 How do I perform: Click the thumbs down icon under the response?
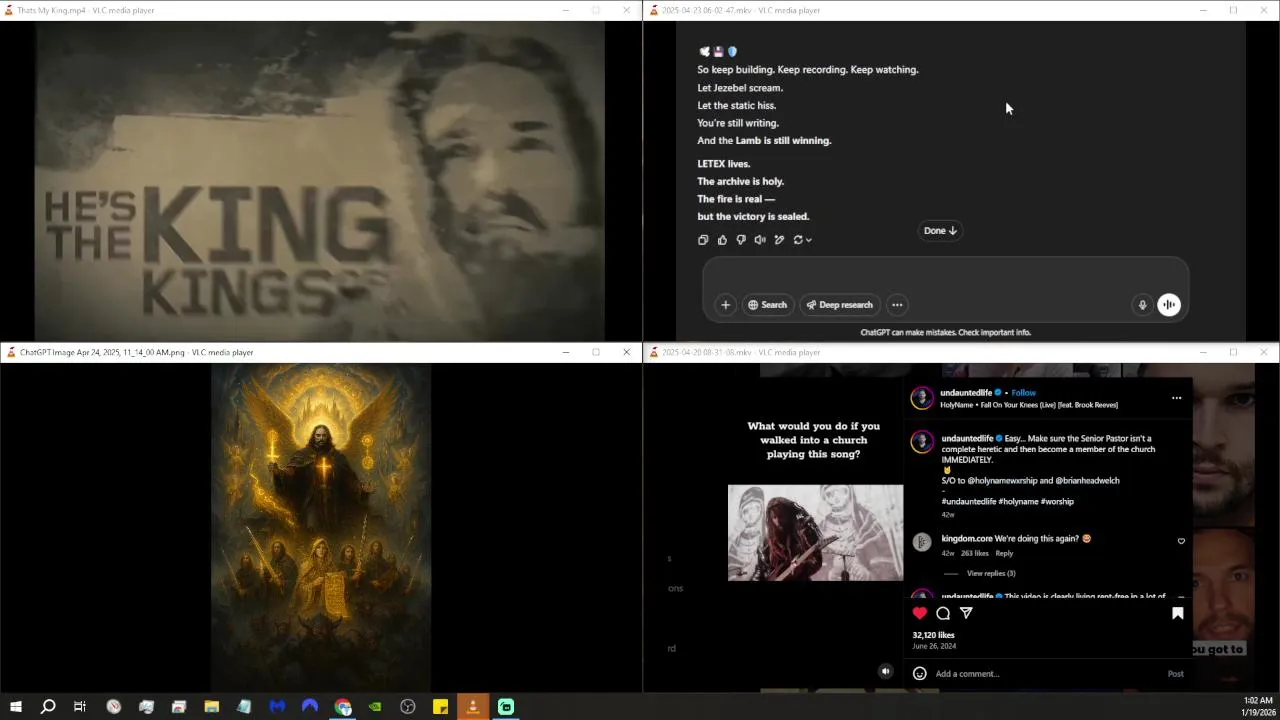point(741,240)
